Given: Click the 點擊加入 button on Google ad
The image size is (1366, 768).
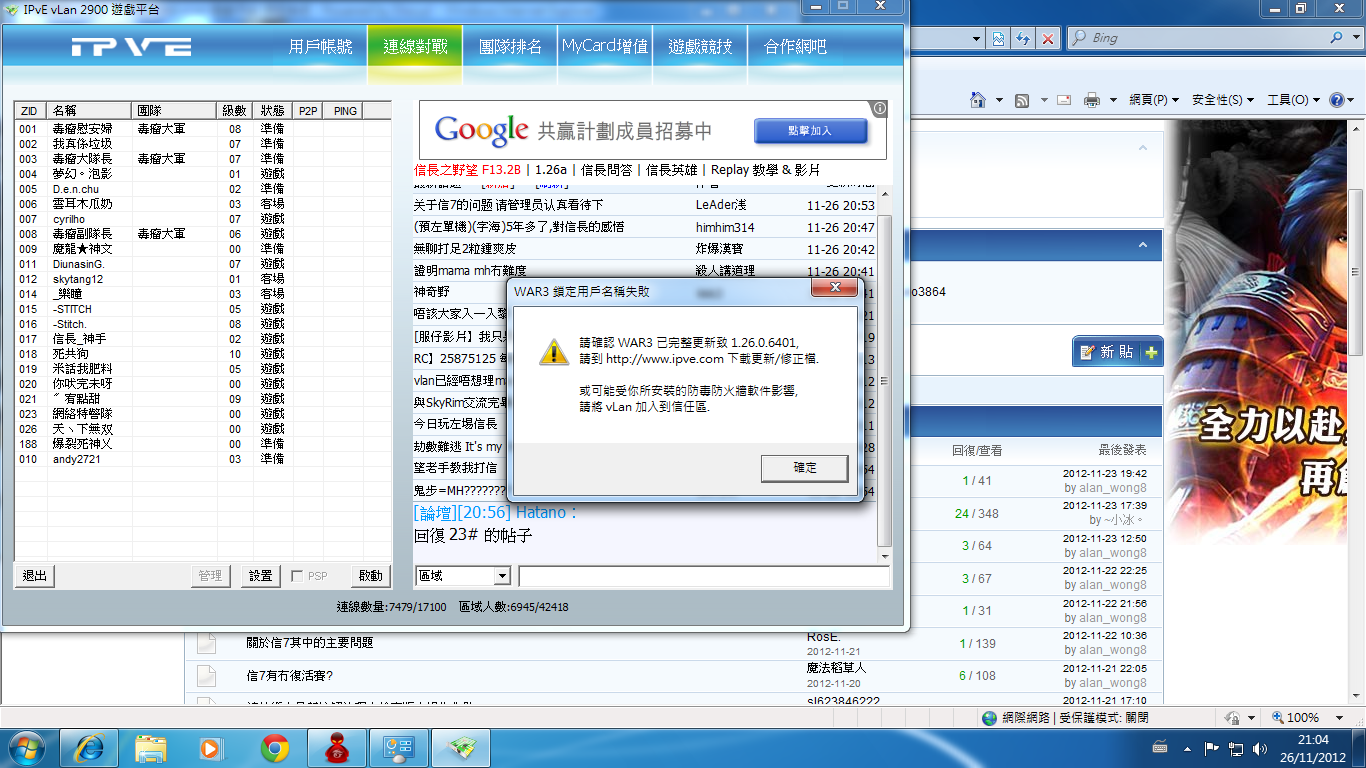Looking at the screenshot, I should click(810, 131).
